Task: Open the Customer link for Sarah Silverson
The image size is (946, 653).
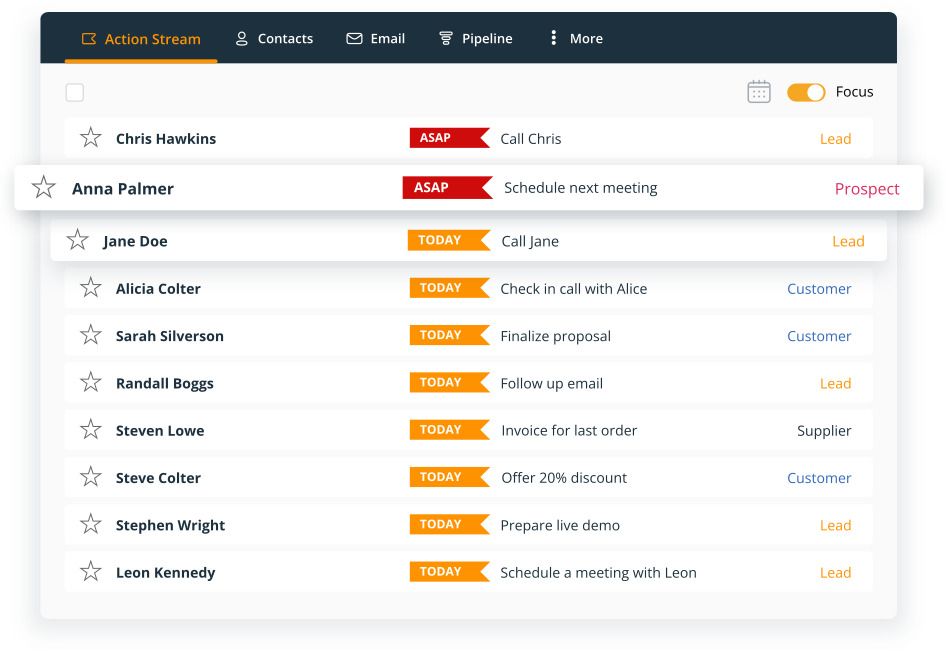Action: [819, 336]
